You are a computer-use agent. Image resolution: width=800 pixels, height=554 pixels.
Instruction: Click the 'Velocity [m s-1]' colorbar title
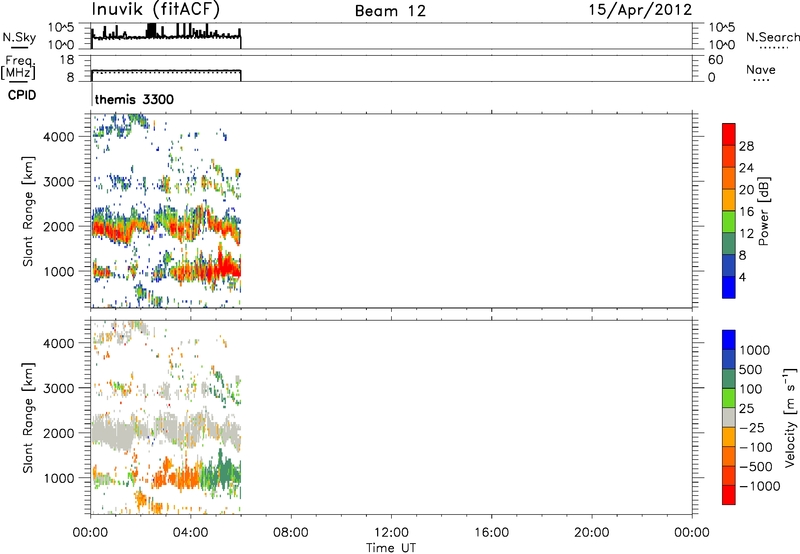[790, 417]
